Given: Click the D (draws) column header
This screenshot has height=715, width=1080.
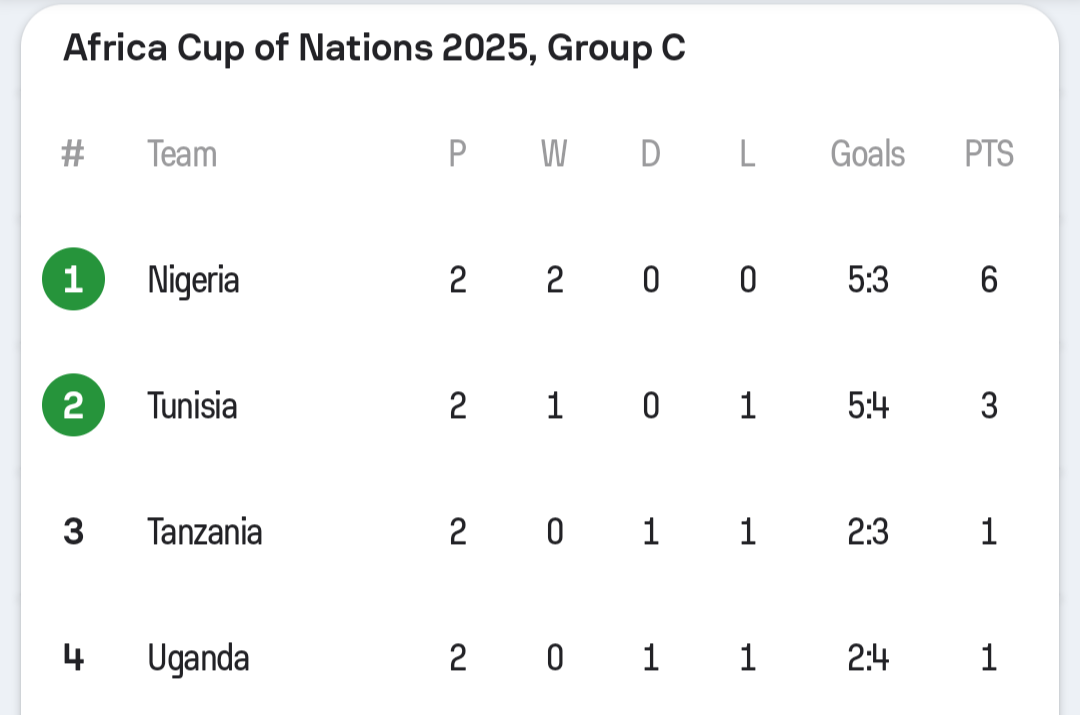Looking at the screenshot, I should click(x=650, y=154).
